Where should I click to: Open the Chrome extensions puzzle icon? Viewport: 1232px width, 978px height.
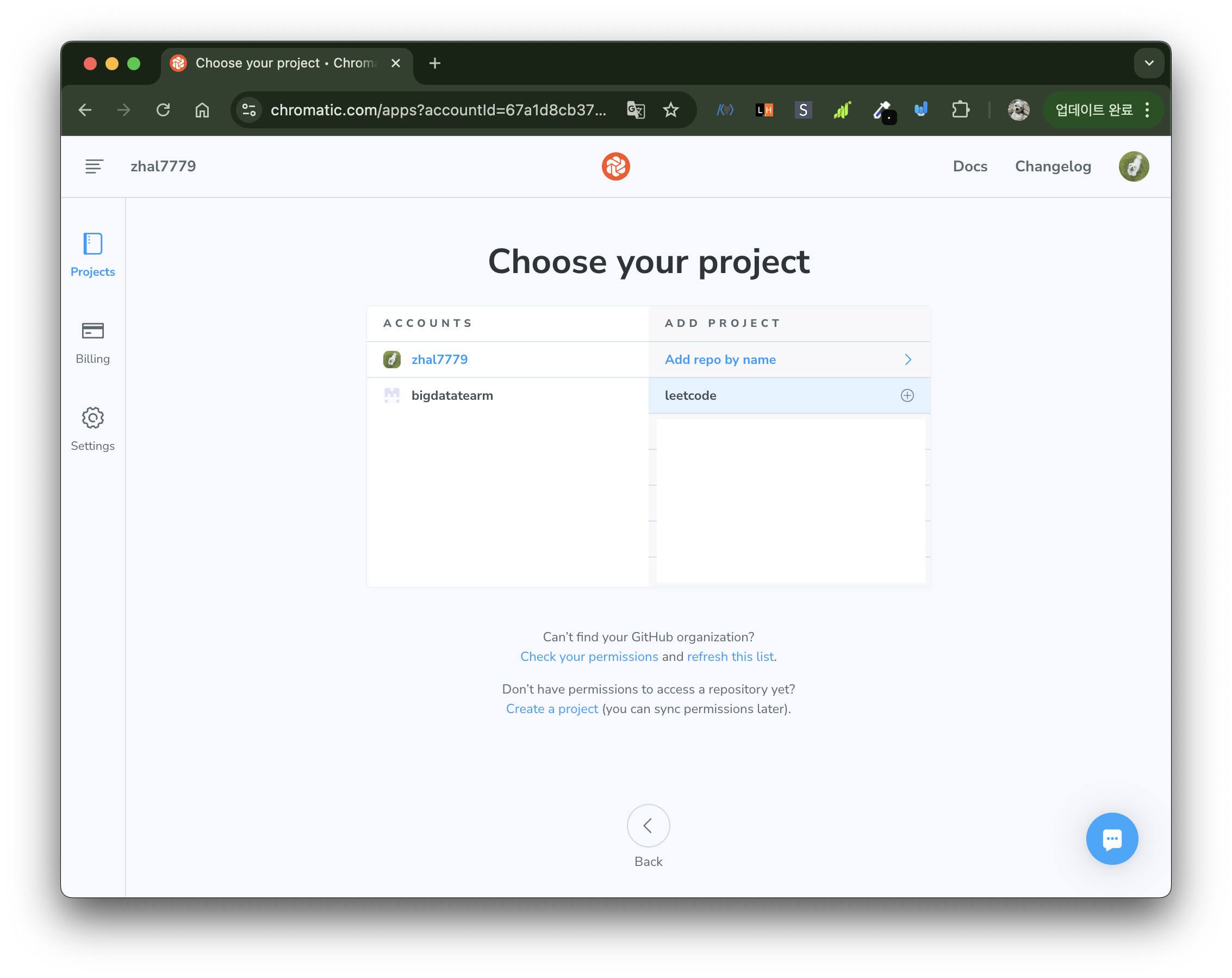tap(960, 110)
